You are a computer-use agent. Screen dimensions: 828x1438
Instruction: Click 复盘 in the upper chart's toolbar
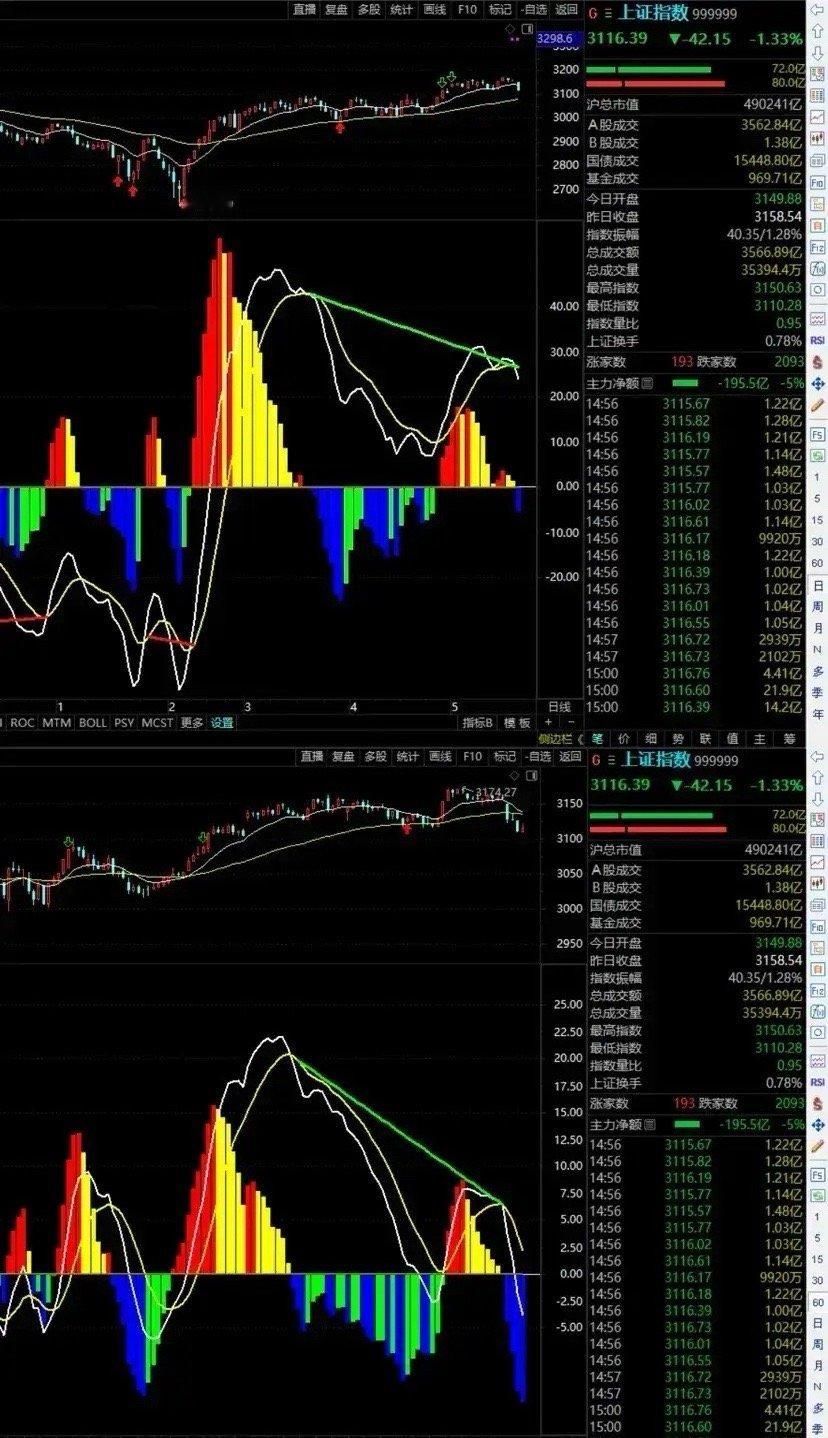click(x=336, y=10)
